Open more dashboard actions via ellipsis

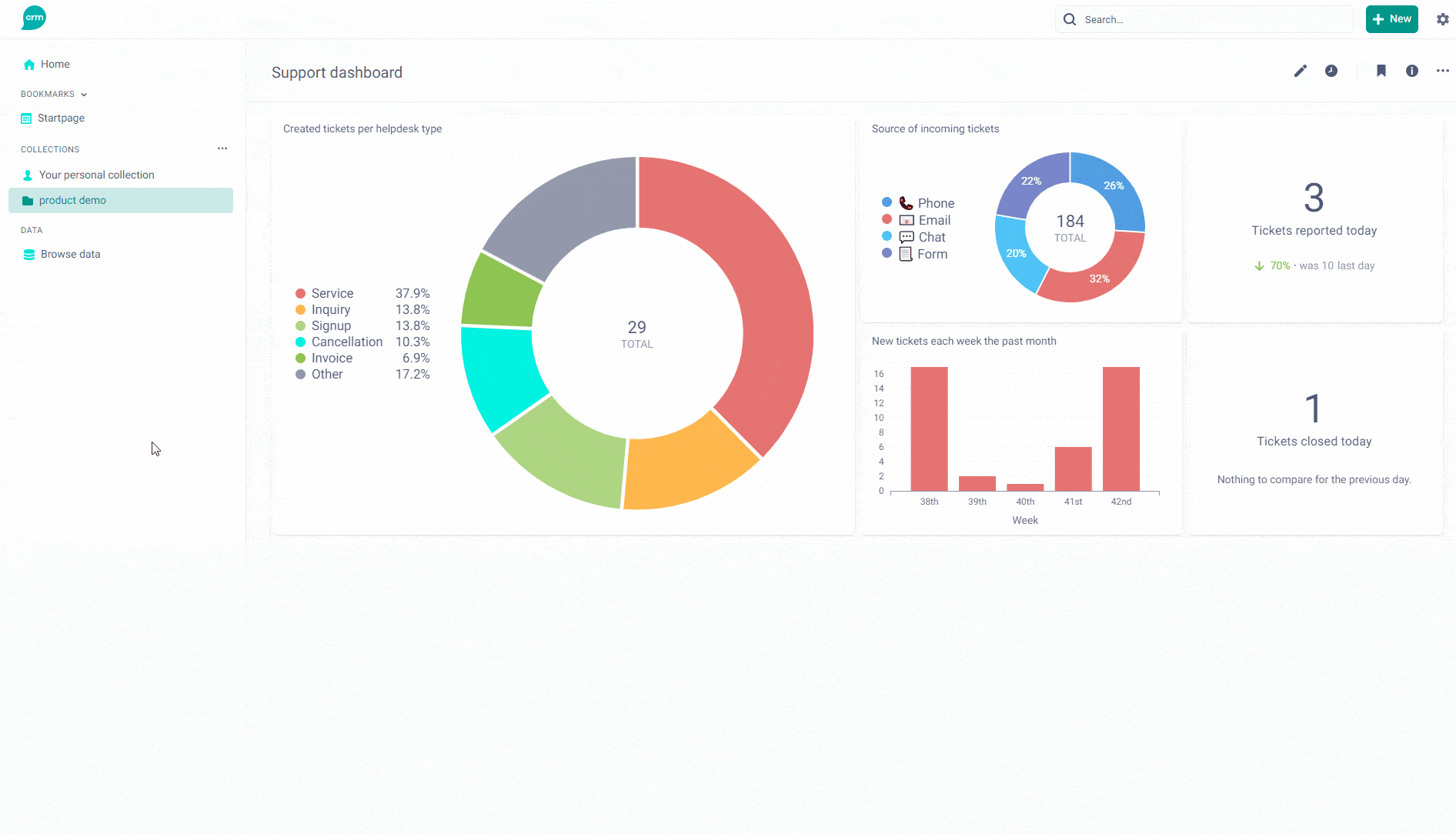coord(1443,71)
